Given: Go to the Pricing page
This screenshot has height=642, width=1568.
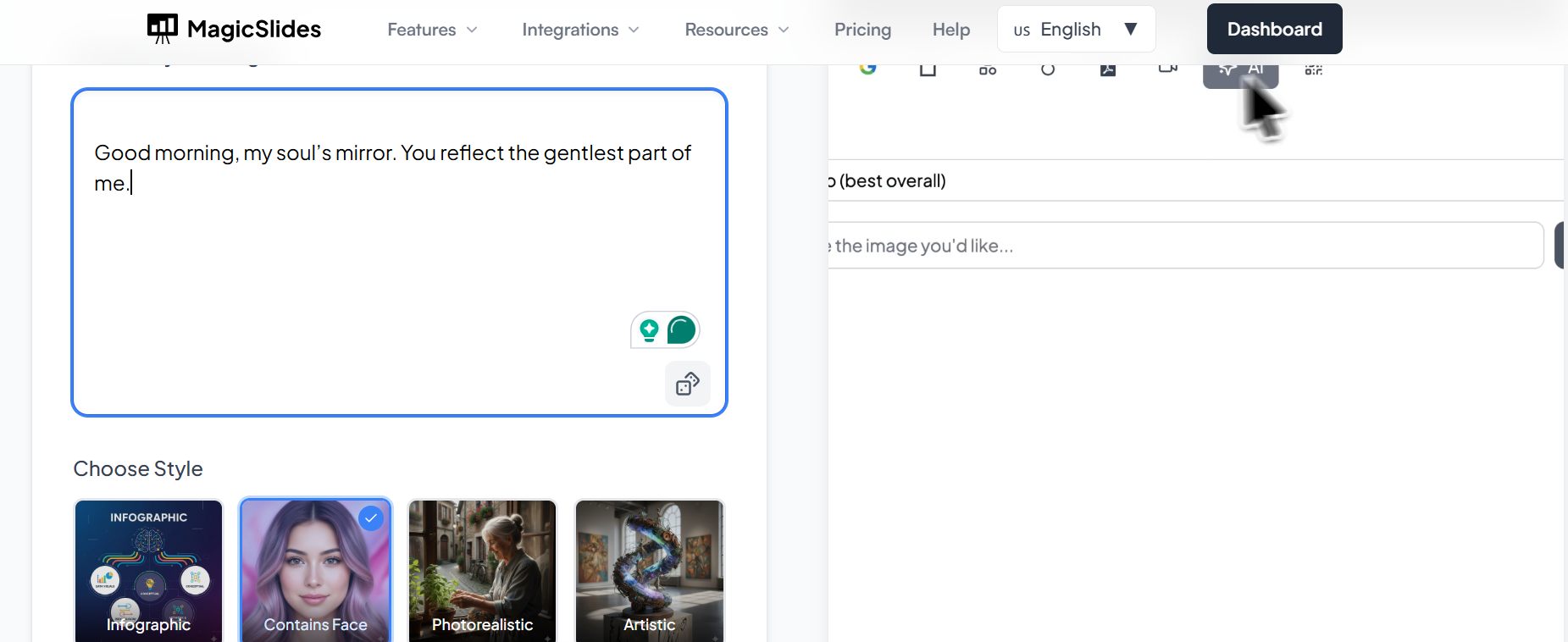Looking at the screenshot, I should pyautogui.click(x=862, y=30).
